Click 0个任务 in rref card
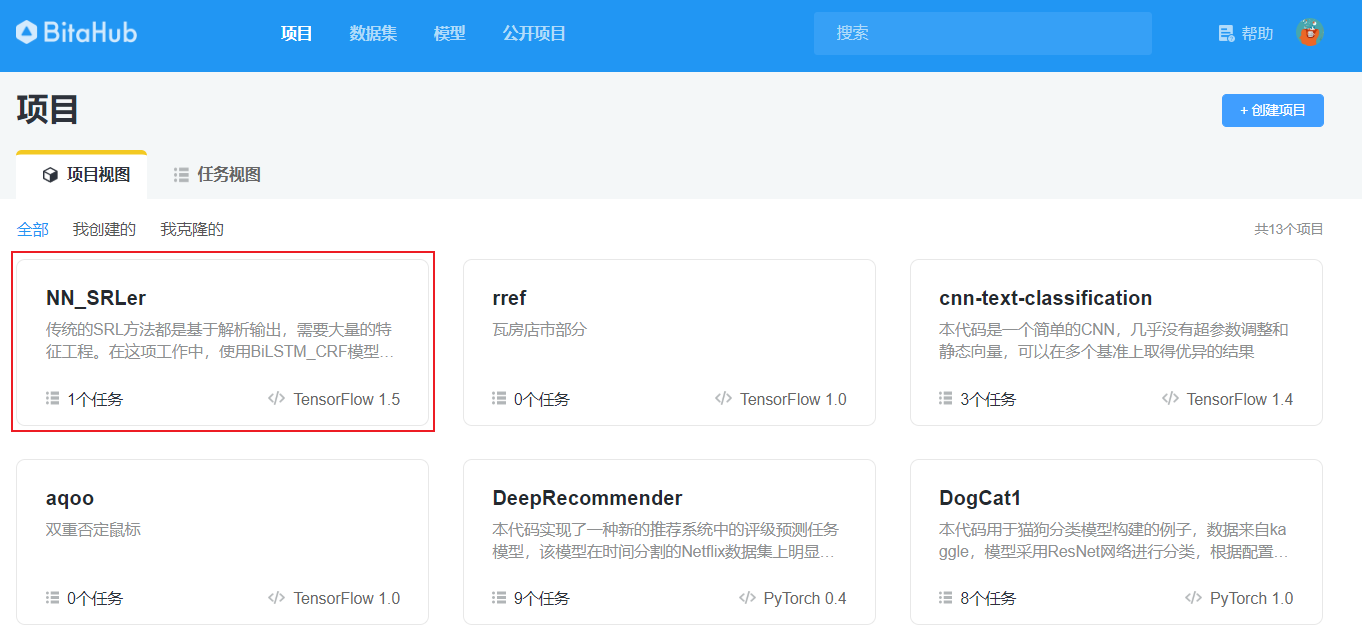The image size is (1362, 641). (541, 399)
